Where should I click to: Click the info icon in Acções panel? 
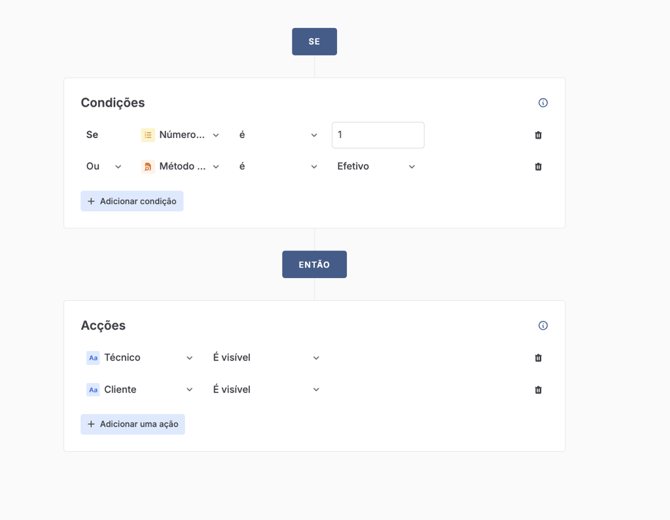(x=543, y=326)
